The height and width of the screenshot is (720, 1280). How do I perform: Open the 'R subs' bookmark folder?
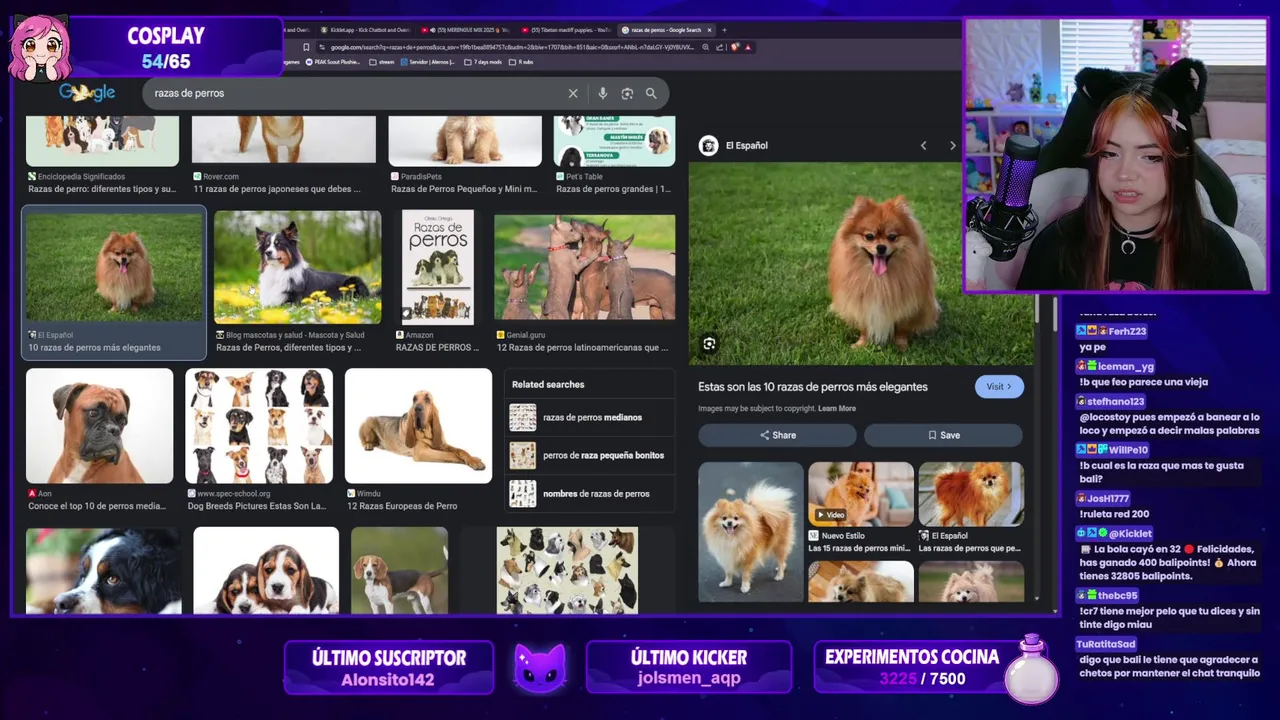point(521,62)
